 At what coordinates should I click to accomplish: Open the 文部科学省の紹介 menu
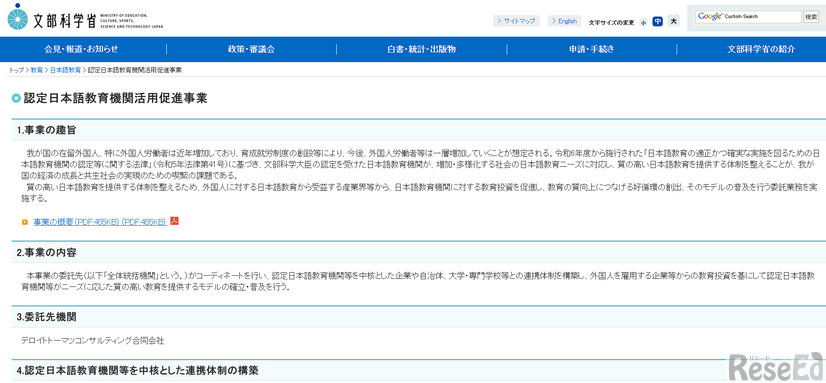(x=761, y=50)
